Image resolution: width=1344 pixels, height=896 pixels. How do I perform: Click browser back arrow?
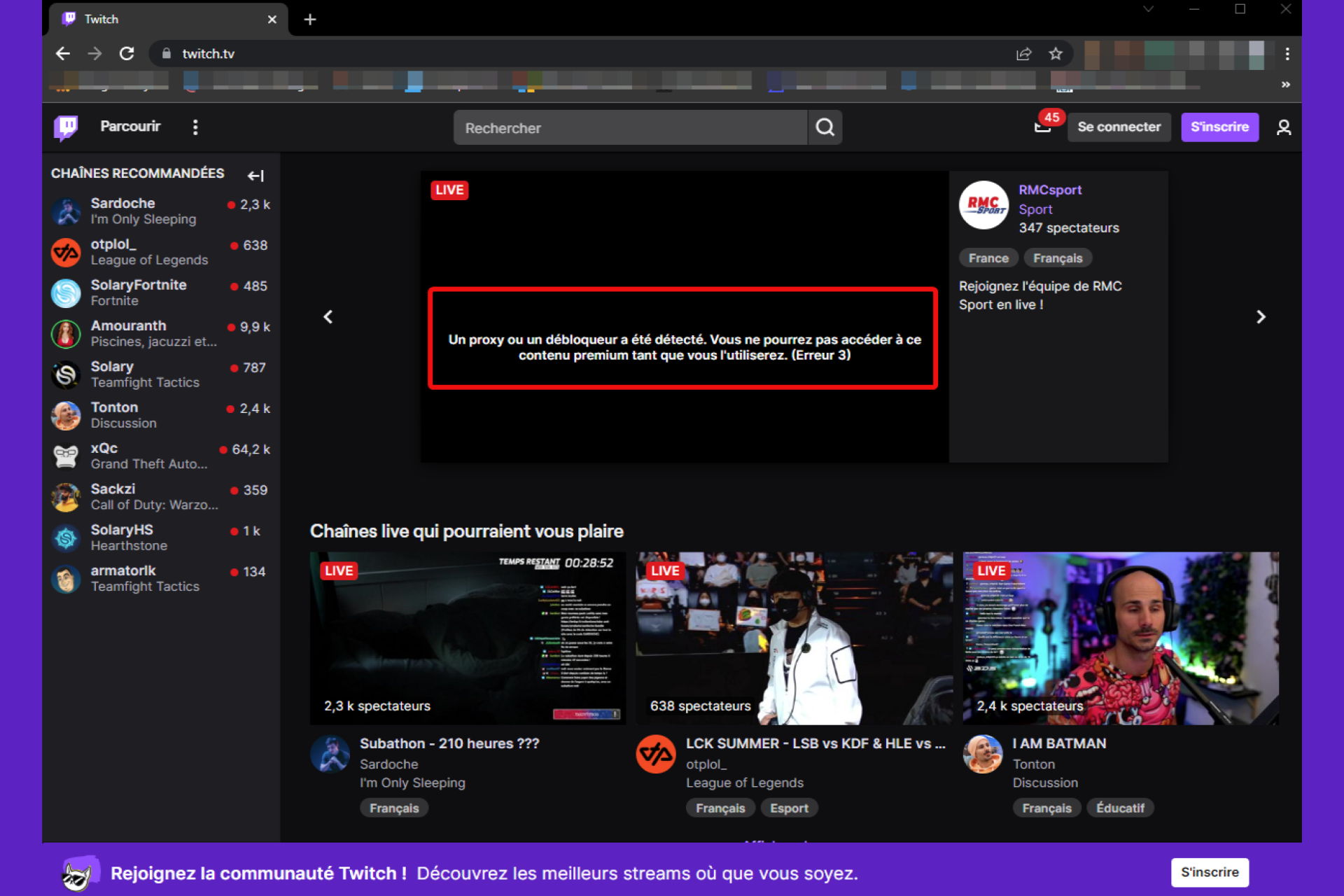[63, 54]
